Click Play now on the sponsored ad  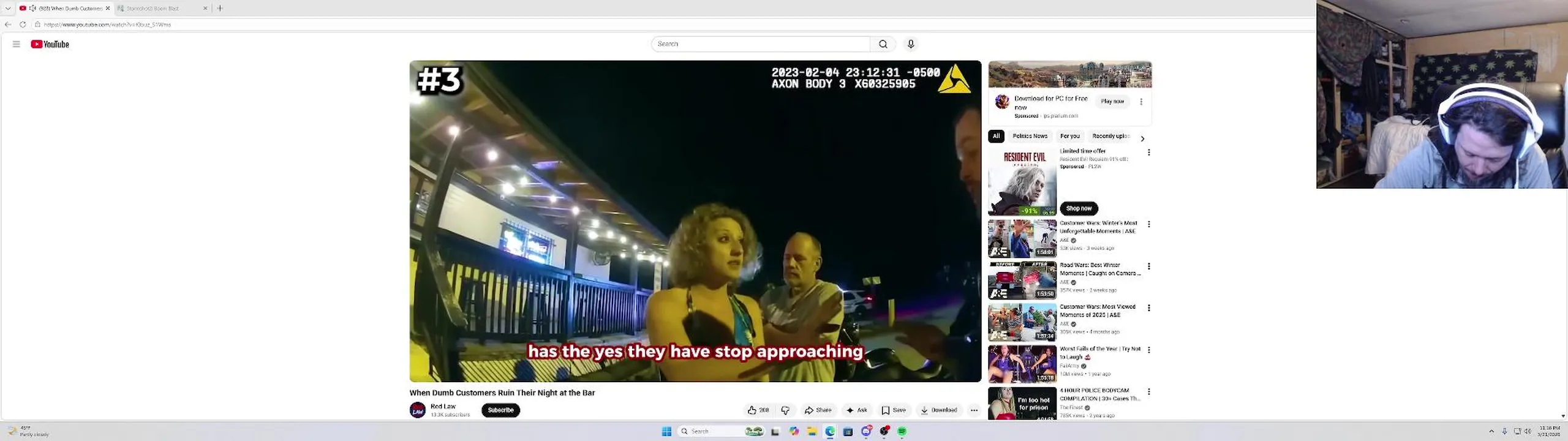click(1112, 101)
